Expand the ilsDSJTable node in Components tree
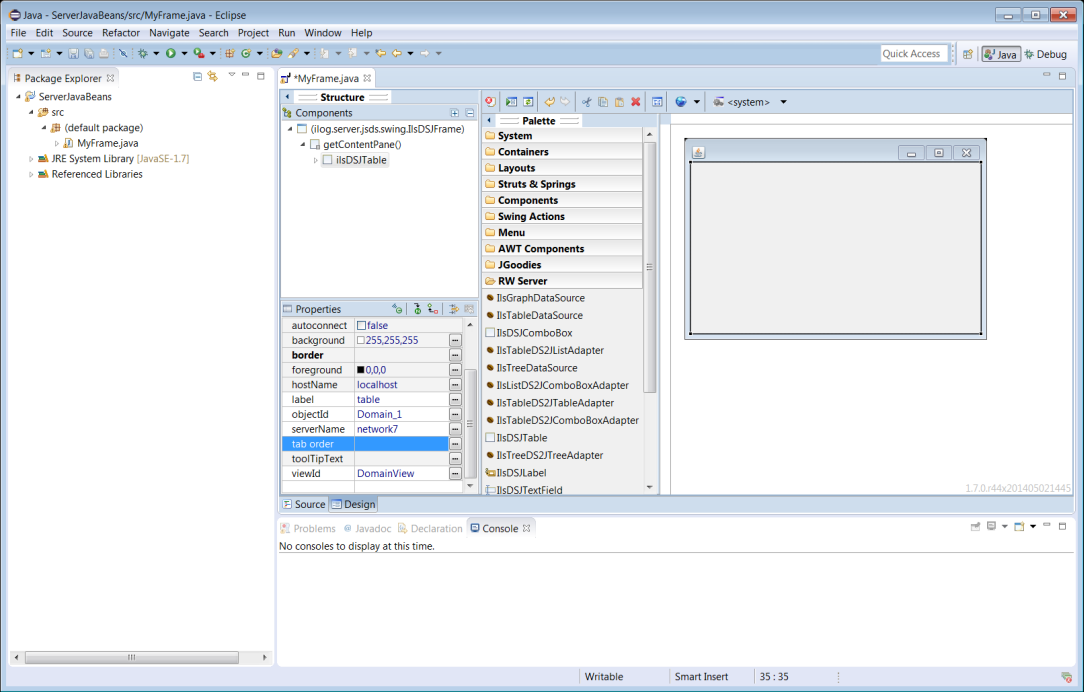Screen dimensions: 1084x692 coord(315,160)
